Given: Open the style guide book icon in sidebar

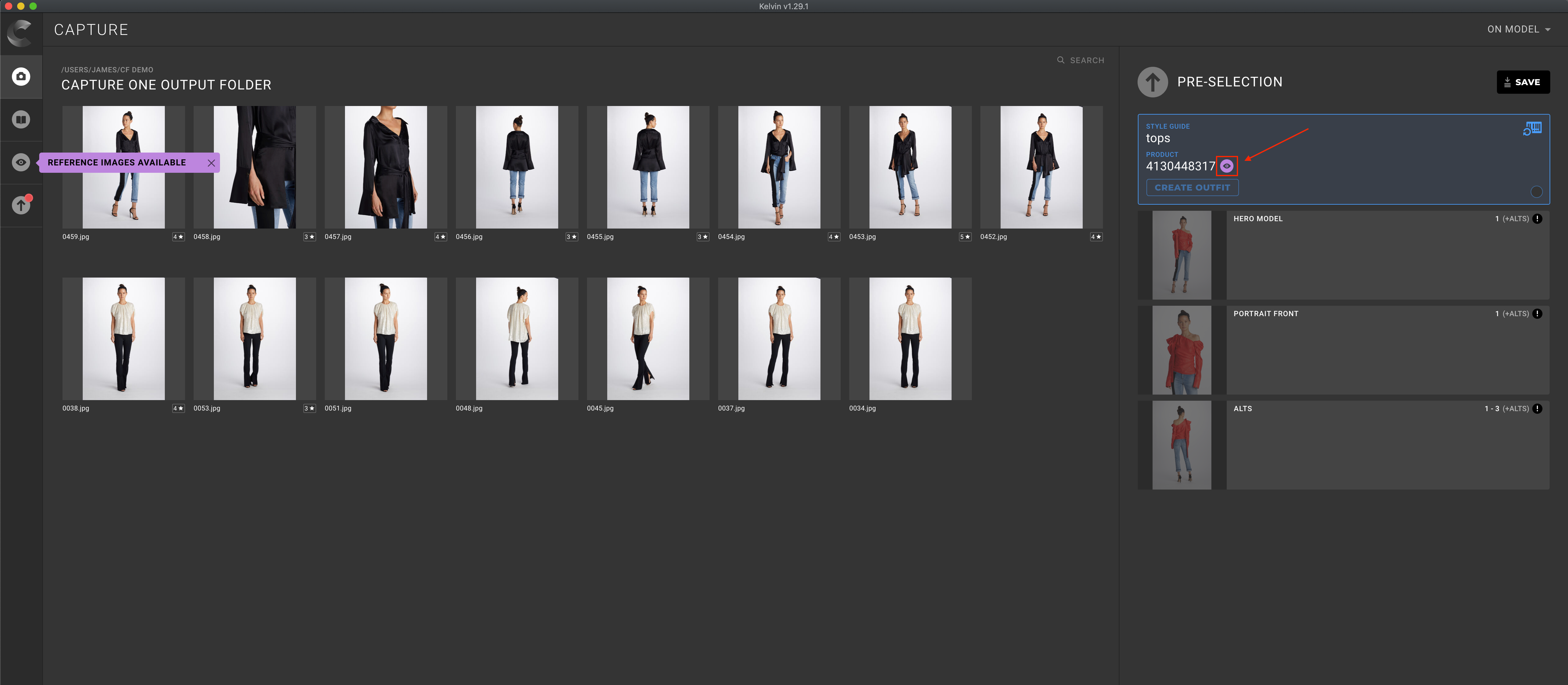Looking at the screenshot, I should pos(21,119).
